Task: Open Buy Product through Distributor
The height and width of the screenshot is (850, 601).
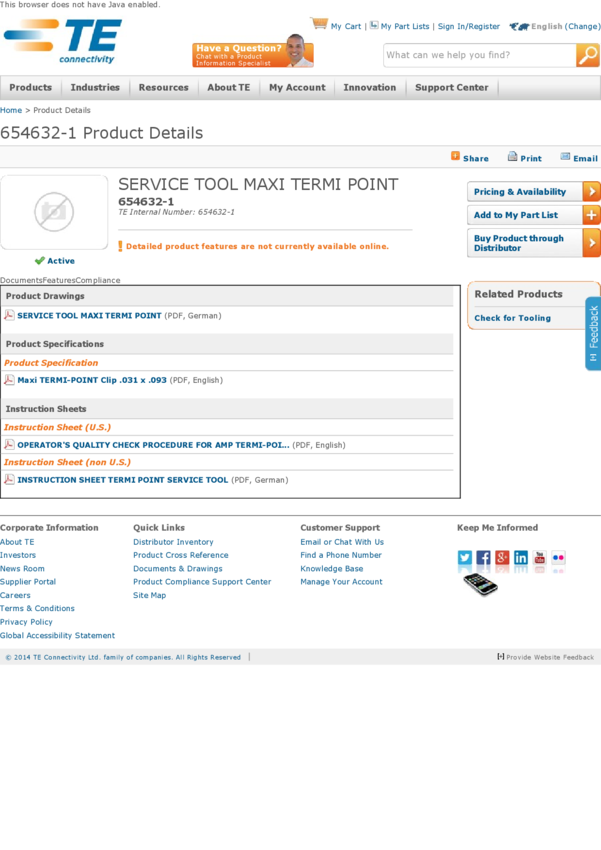Action: click(x=533, y=243)
